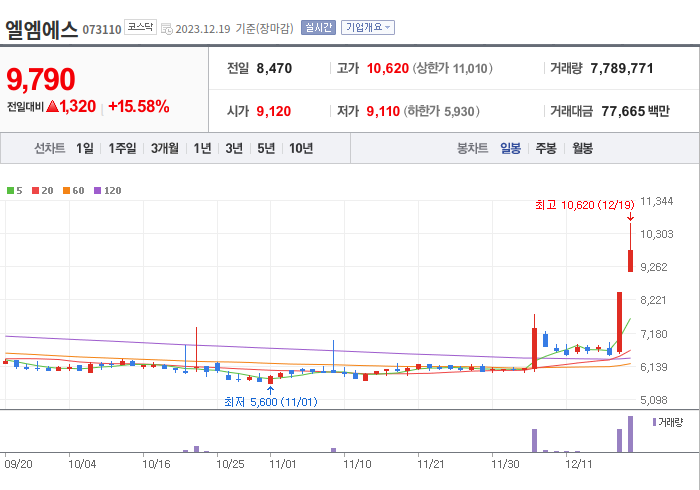Open the 기업개요 dropdown
The height and width of the screenshot is (490, 700).
368,27
